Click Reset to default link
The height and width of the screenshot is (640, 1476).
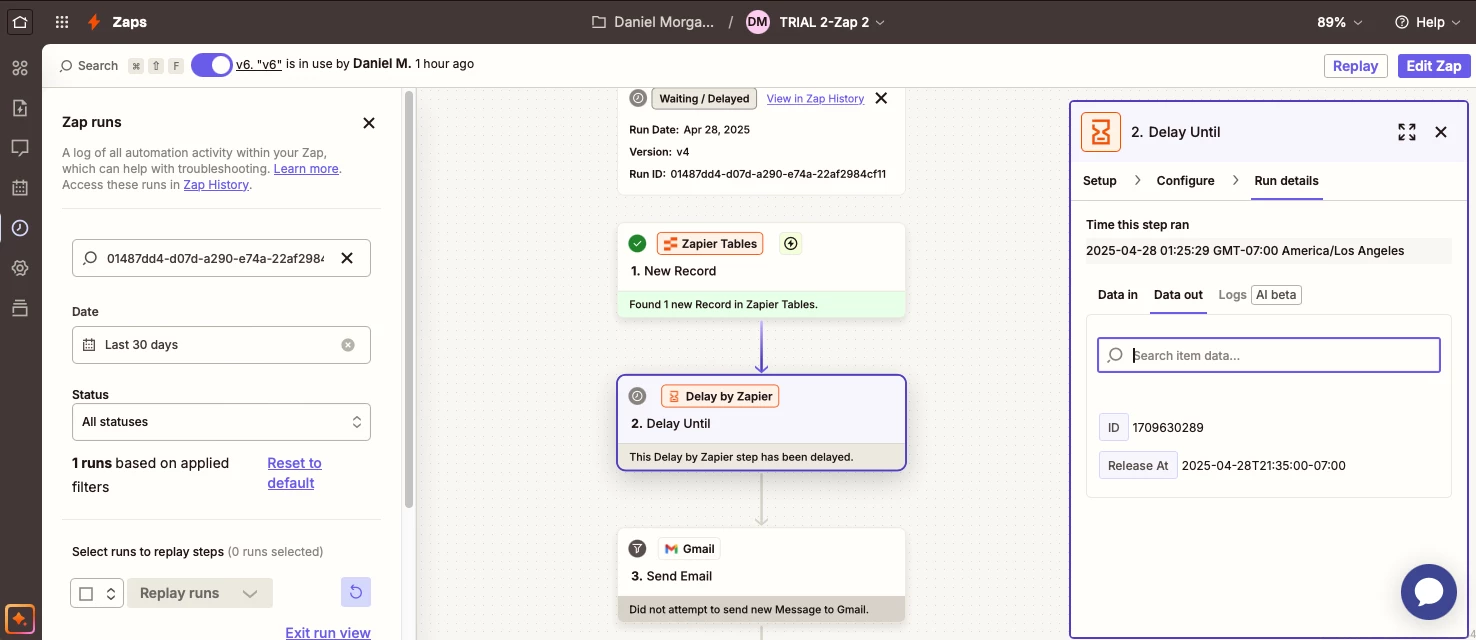294,473
